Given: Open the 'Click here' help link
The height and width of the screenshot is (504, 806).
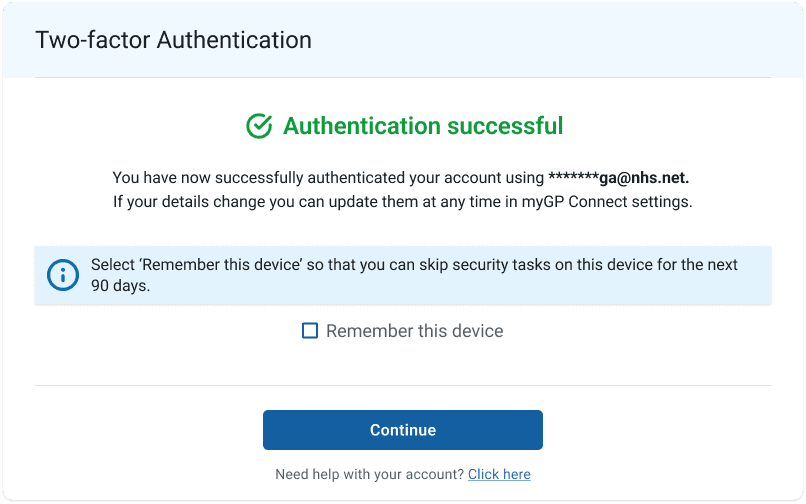Looking at the screenshot, I should [x=499, y=474].
